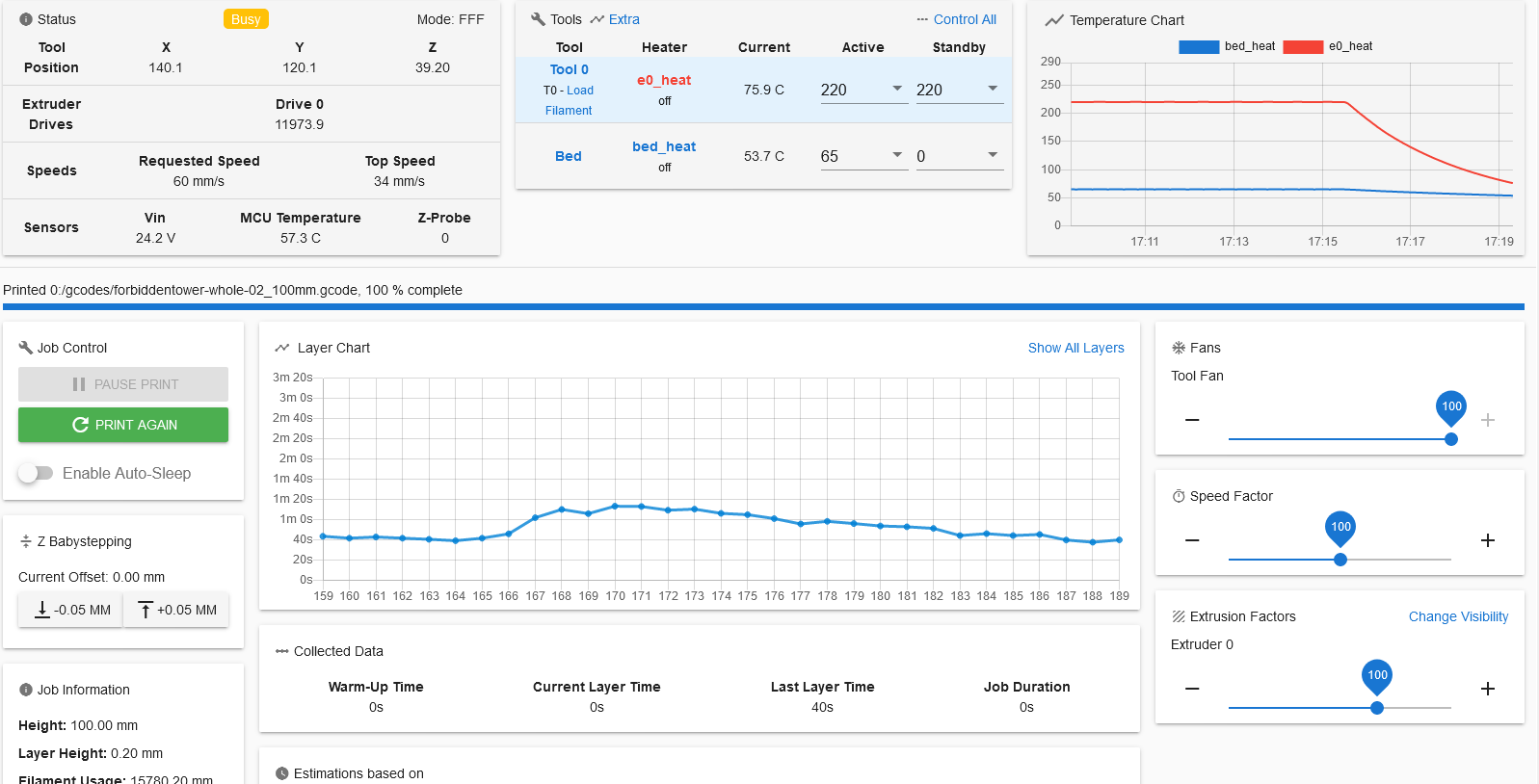Click the Drive 0 value 11973.9
This screenshot has width=1539, height=784.
click(x=300, y=124)
